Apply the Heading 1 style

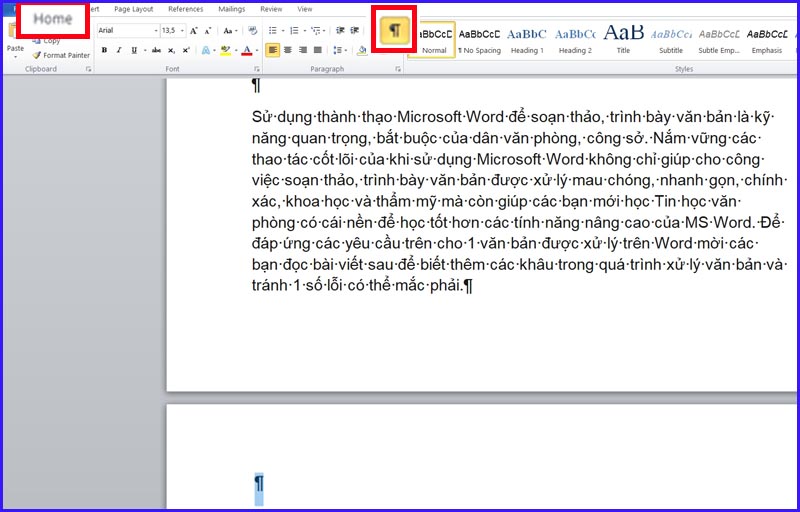tap(527, 40)
